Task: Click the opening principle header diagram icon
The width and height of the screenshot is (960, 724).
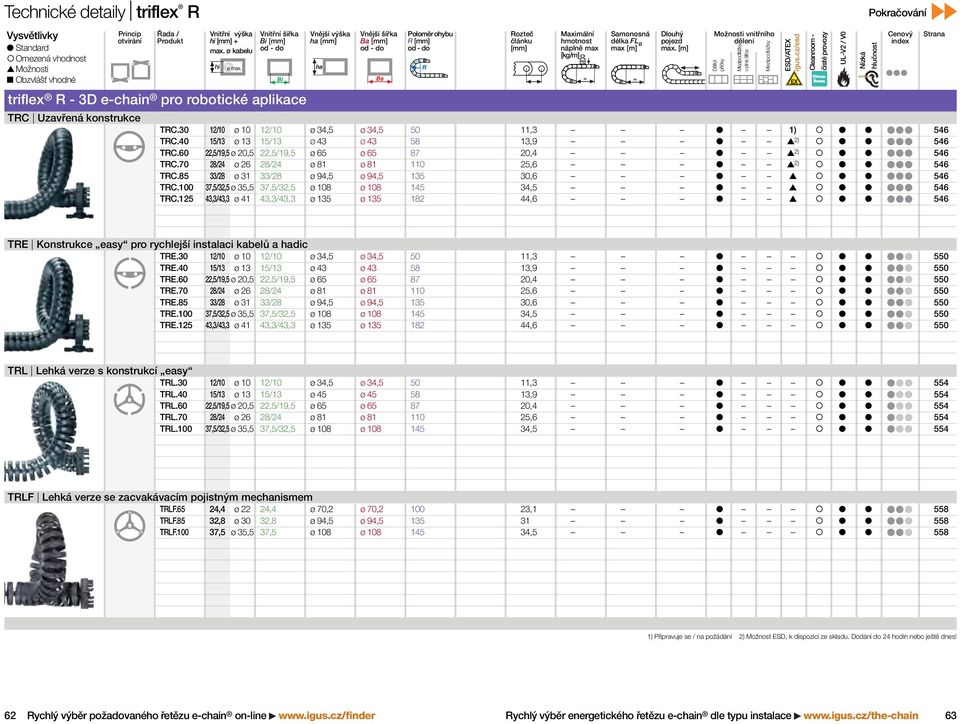Action: pos(130,70)
